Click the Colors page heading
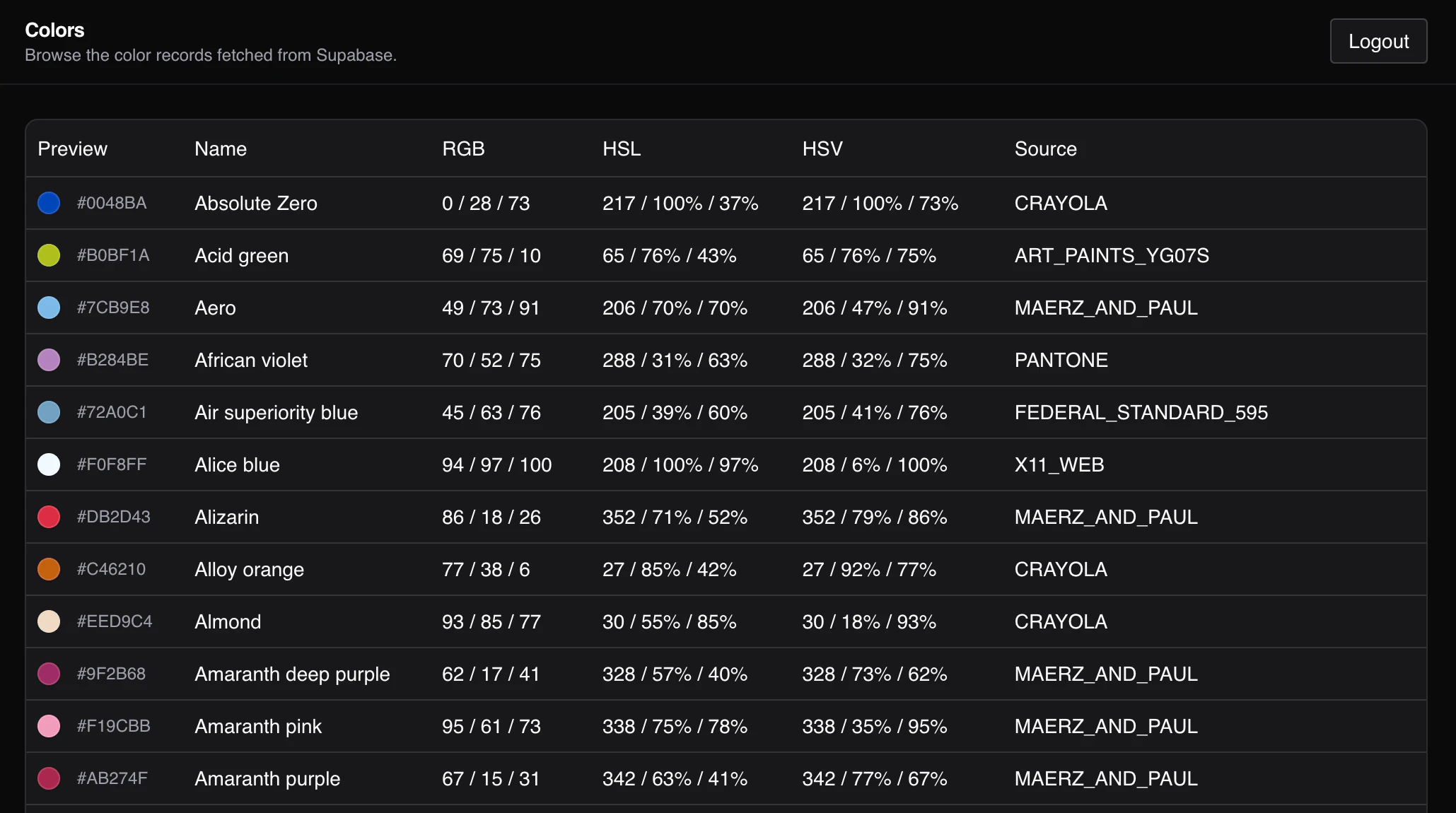This screenshot has width=1456, height=813. pos(54,30)
